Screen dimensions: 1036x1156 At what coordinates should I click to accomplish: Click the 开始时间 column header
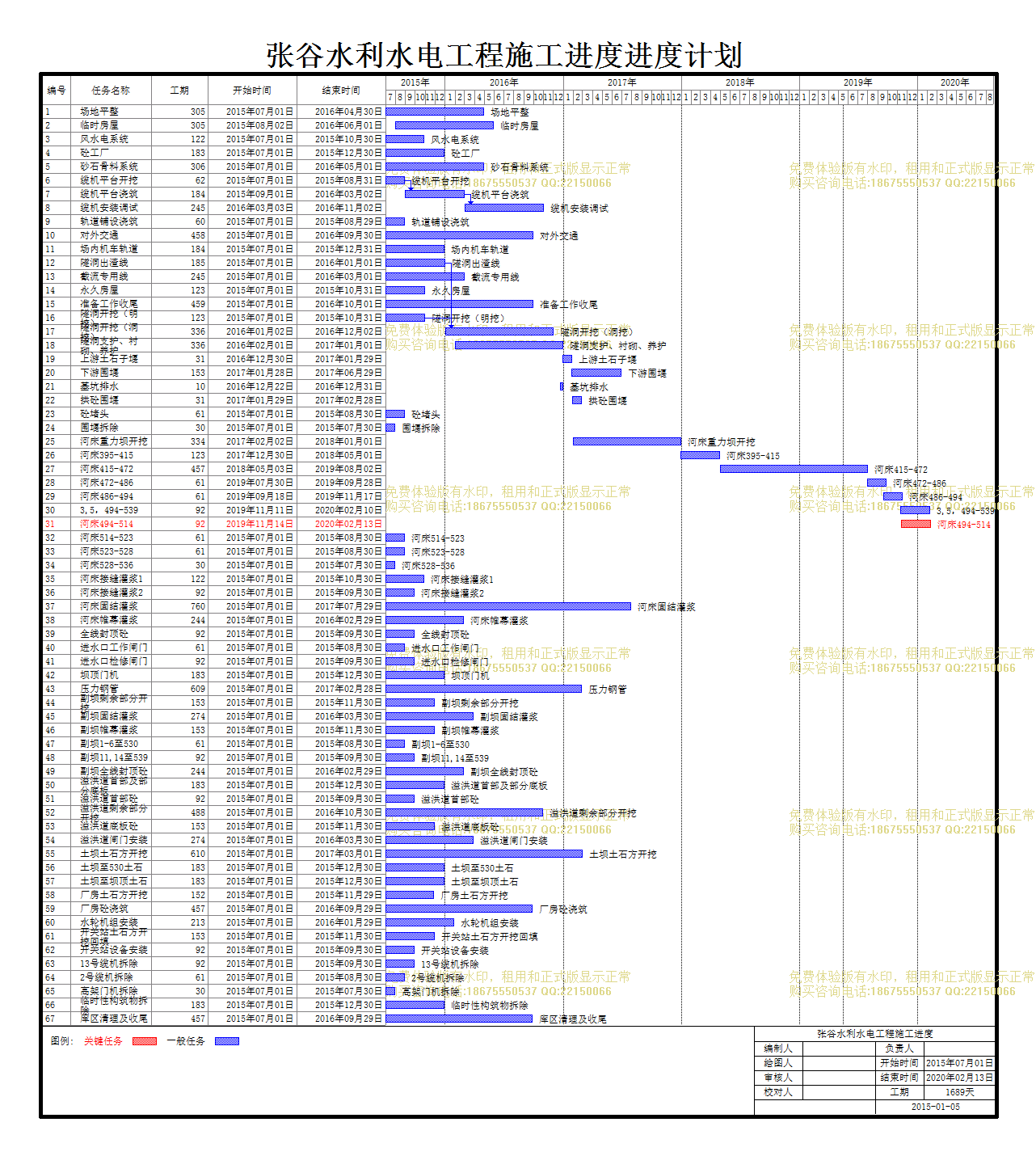(252, 91)
